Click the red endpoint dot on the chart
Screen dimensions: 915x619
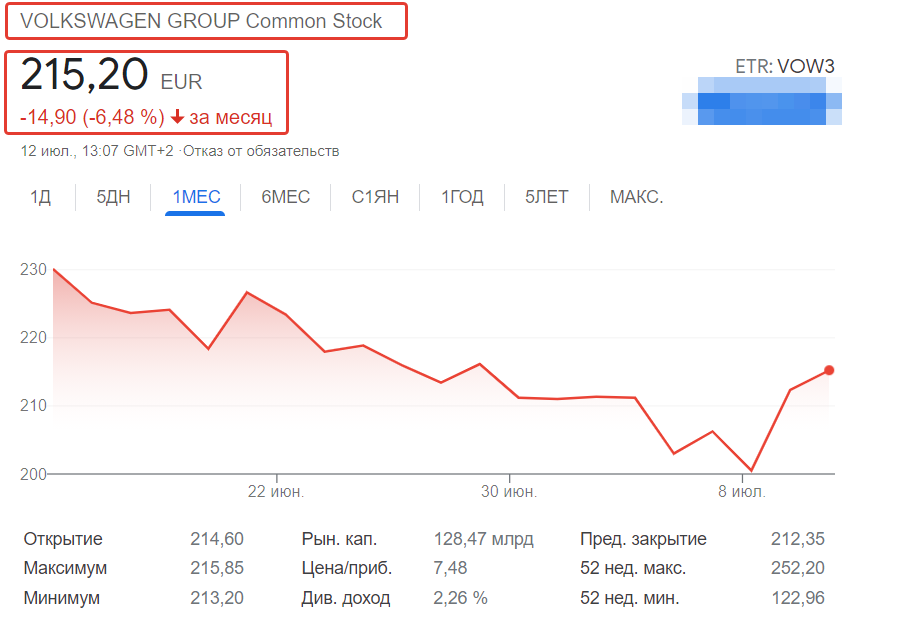[829, 370]
